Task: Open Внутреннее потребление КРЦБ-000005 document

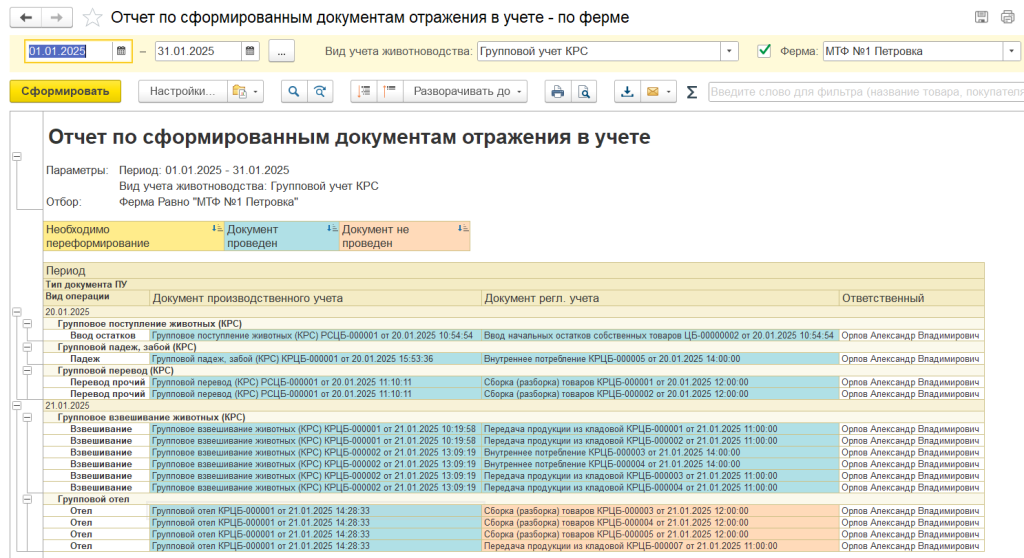Action: (x=660, y=359)
